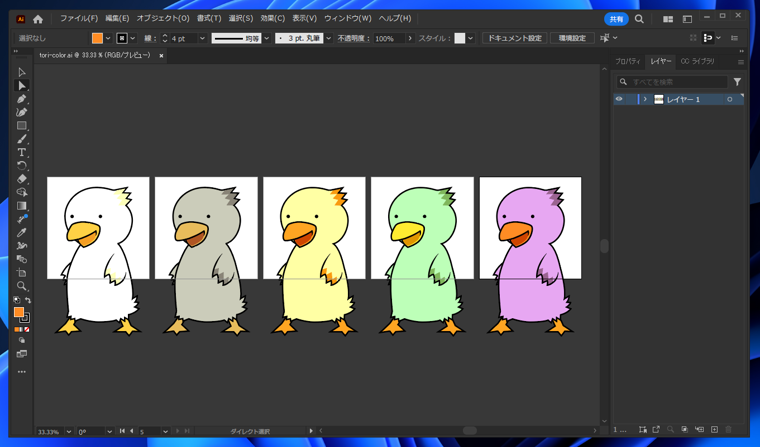Select the Artboard tool
The height and width of the screenshot is (447, 760).
[x=22, y=272]
